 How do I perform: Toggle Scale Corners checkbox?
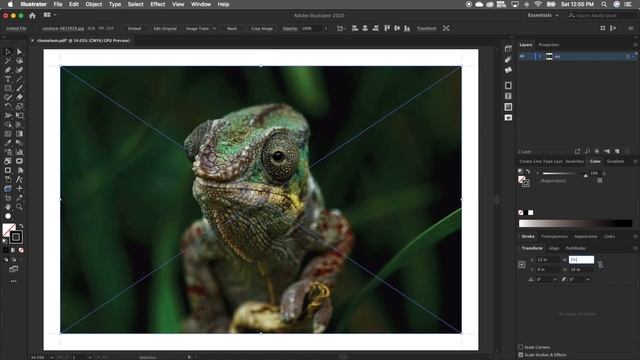coord(521,347)
